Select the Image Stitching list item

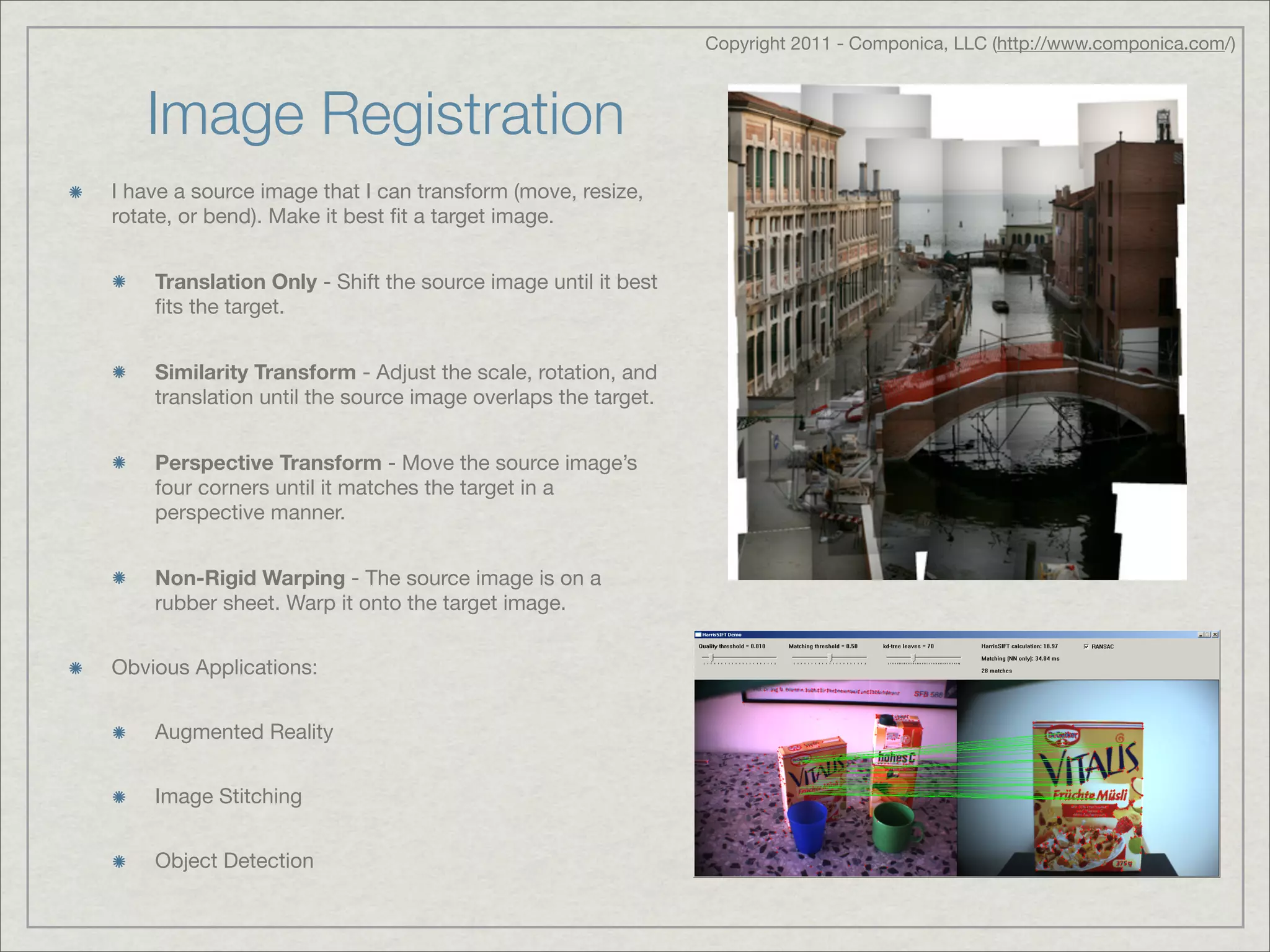point(228,796)
